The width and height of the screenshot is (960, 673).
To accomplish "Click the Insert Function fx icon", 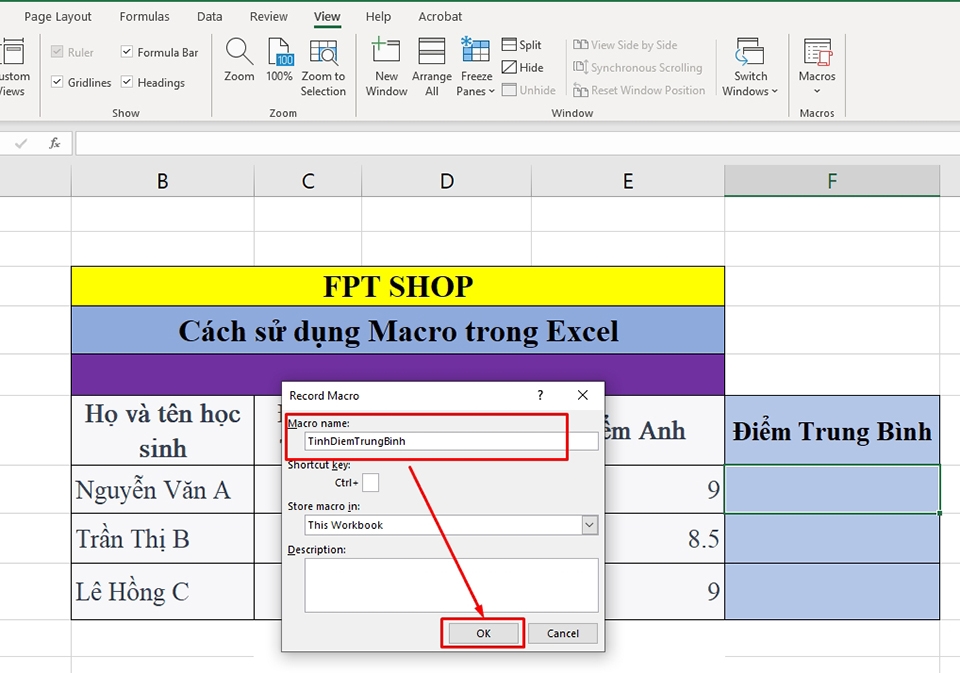I will (54, 143).
